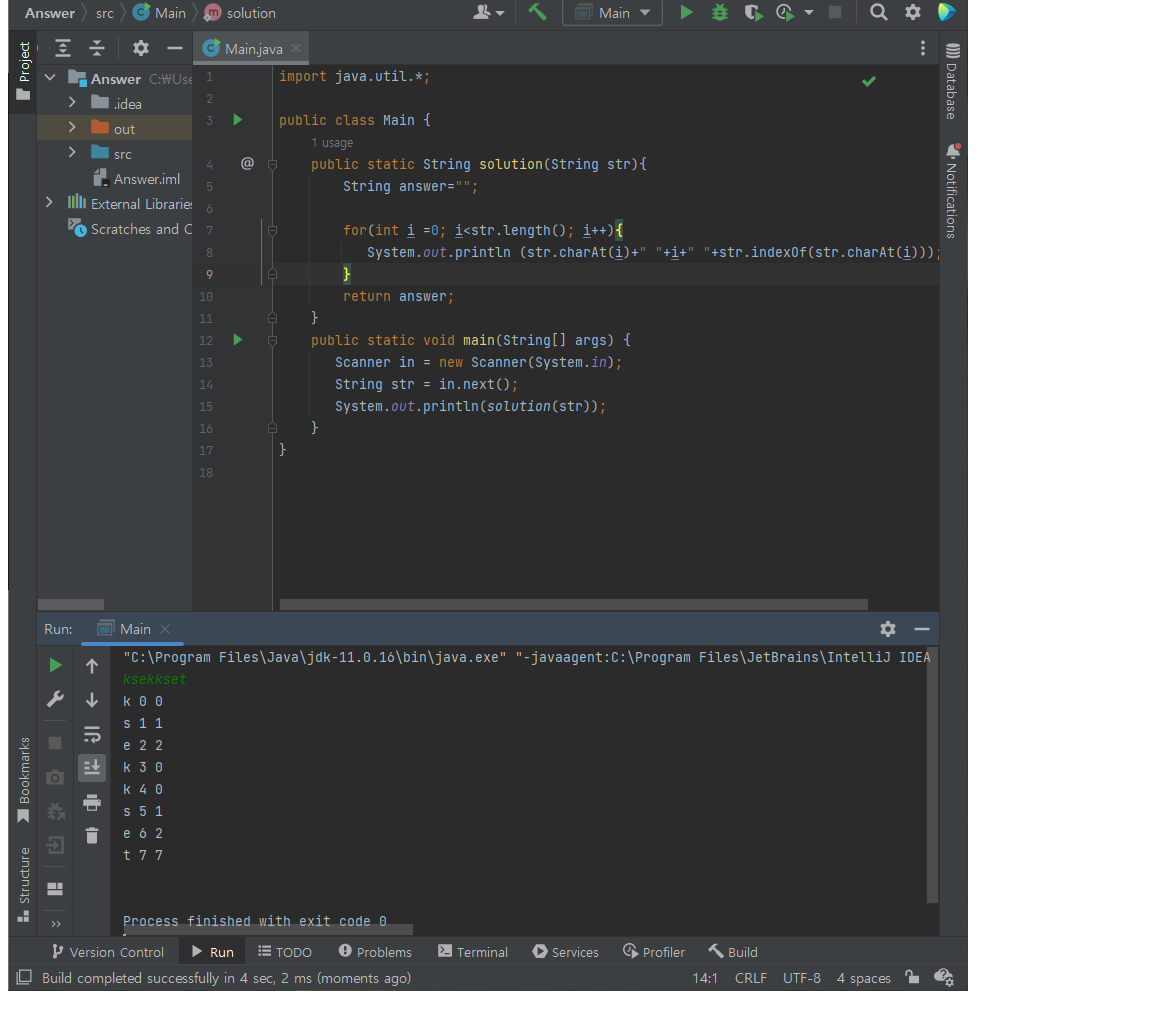Minimize the Run tool window
The image size is (1152, 1033).
921,629
